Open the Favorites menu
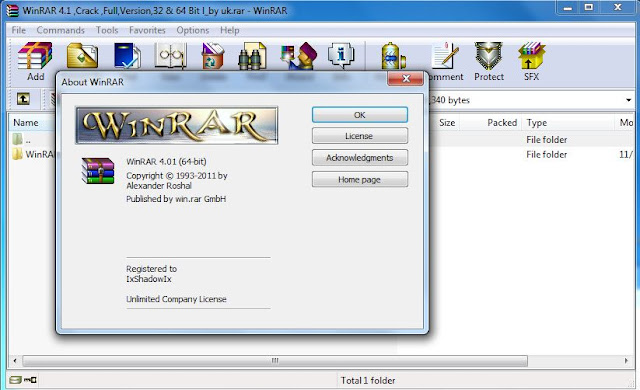Viewport: 640px width, 390px height. 147,30
